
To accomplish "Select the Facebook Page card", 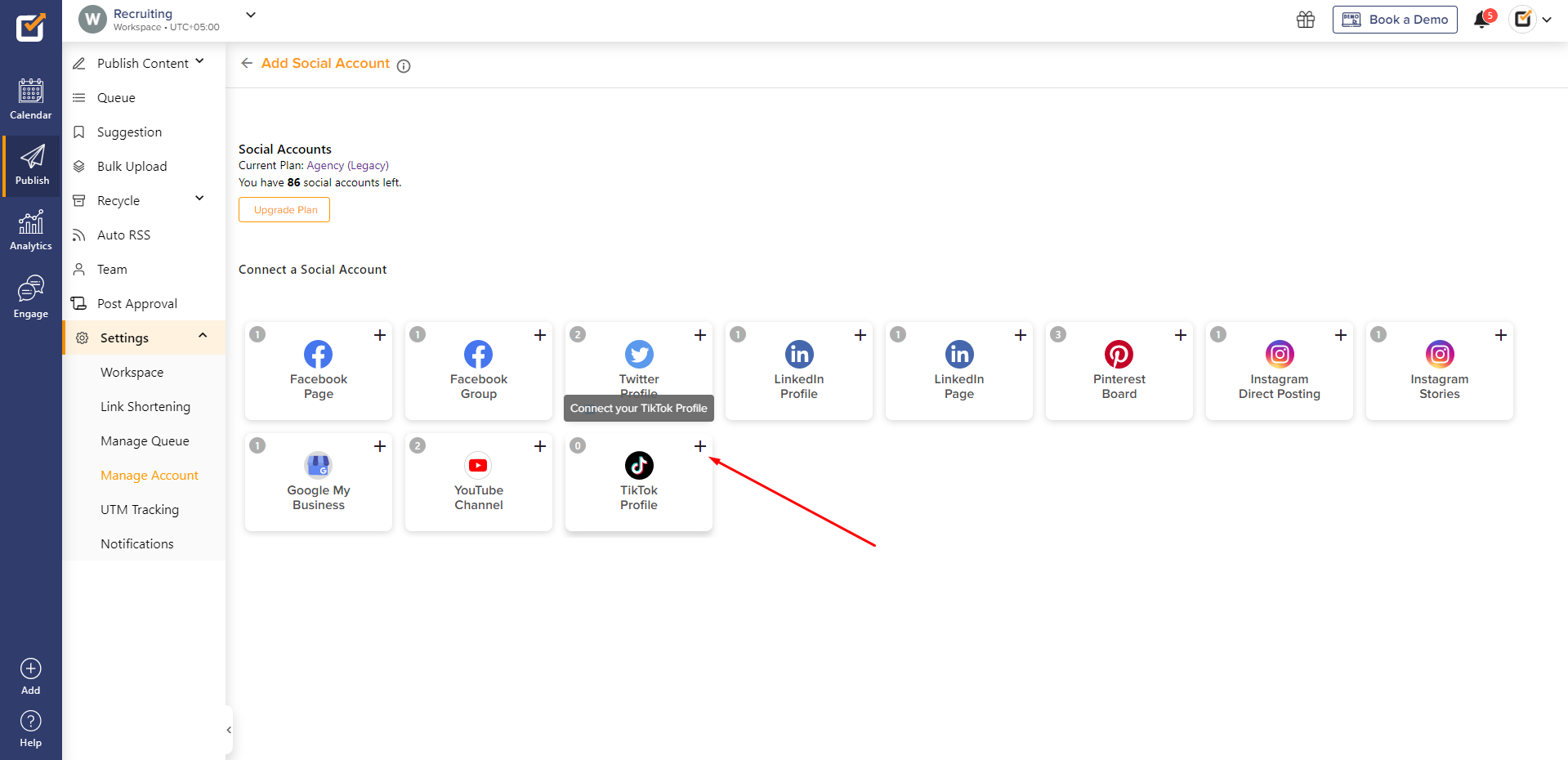I will click(319, 371).
